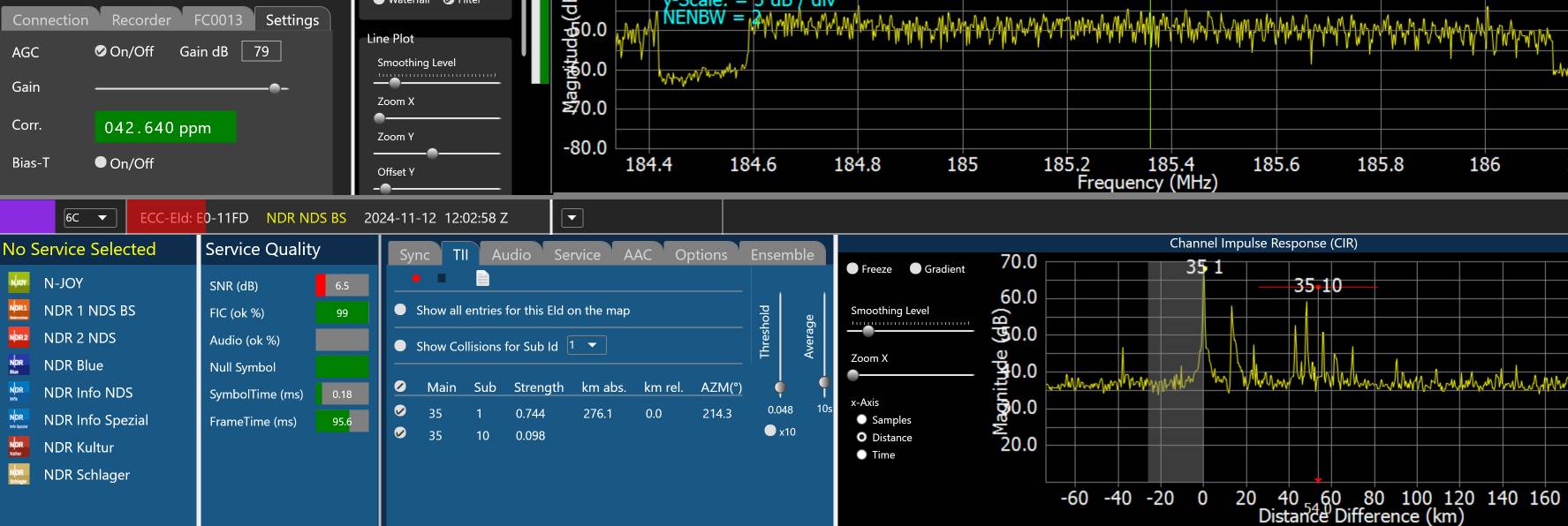This screenshot has height=526, width=1568.
Task: Switch to the Ensemble tab
Action: coord(782,254)
